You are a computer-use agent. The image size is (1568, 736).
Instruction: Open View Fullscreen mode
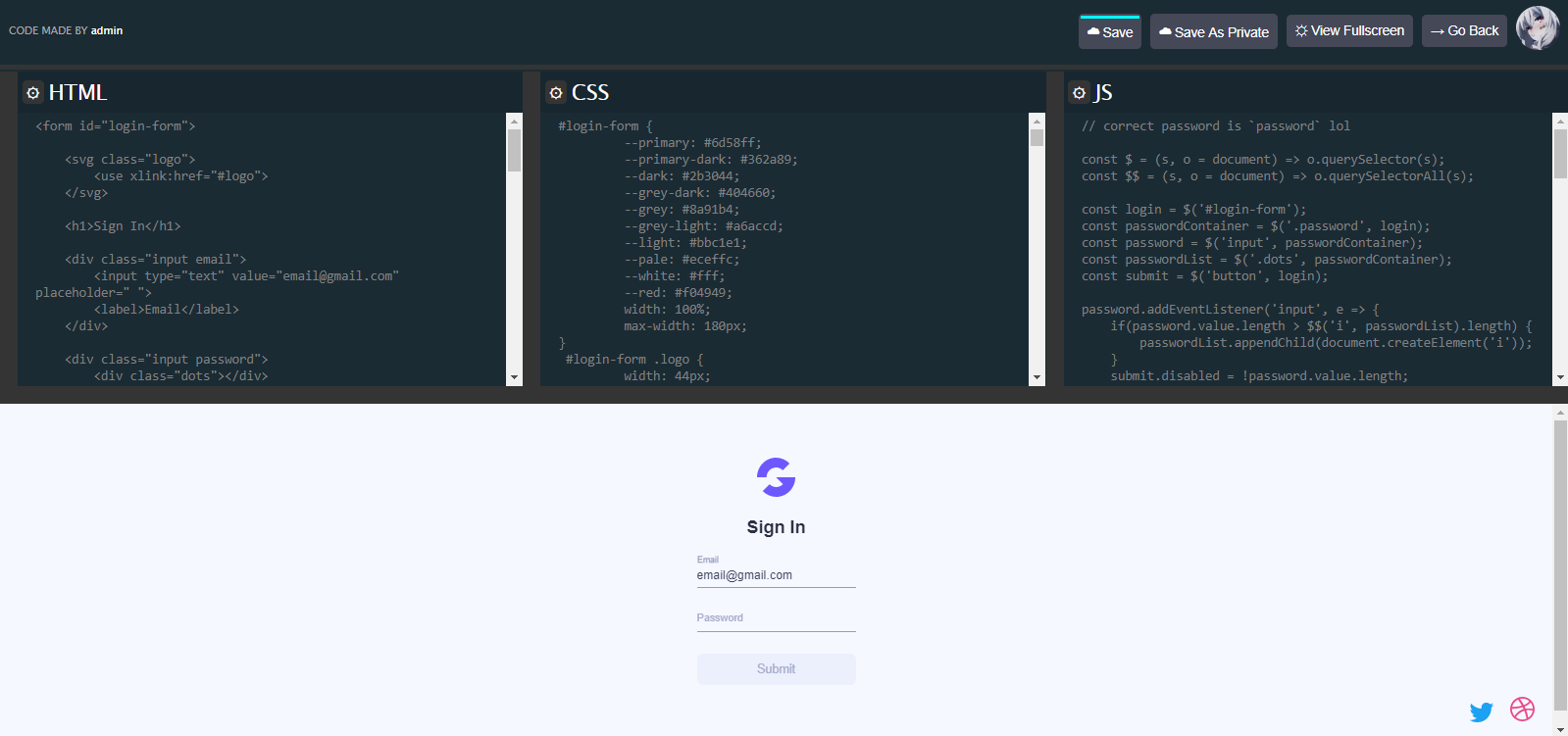(1349, 31)
